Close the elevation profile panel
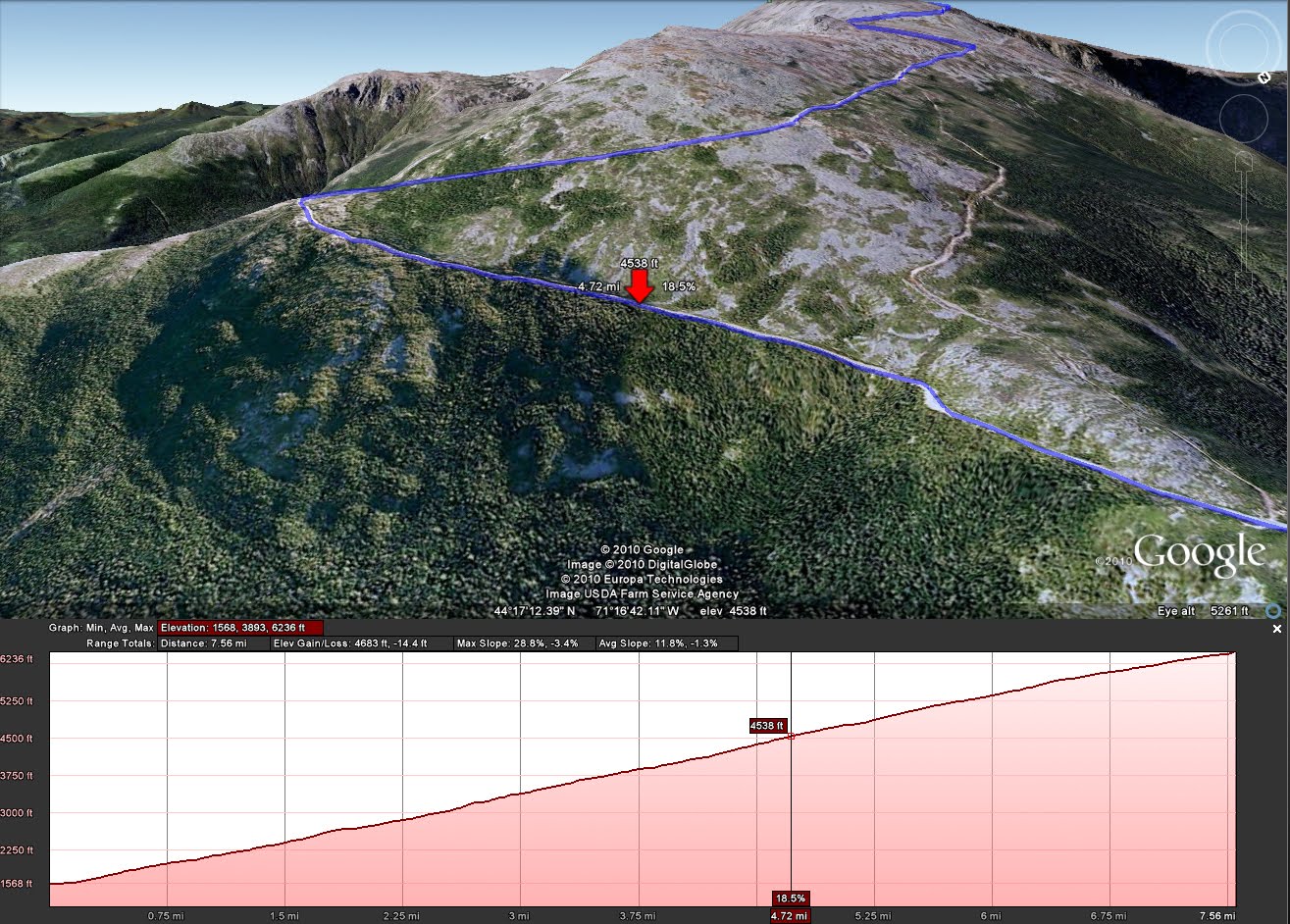 [1275, 629]
